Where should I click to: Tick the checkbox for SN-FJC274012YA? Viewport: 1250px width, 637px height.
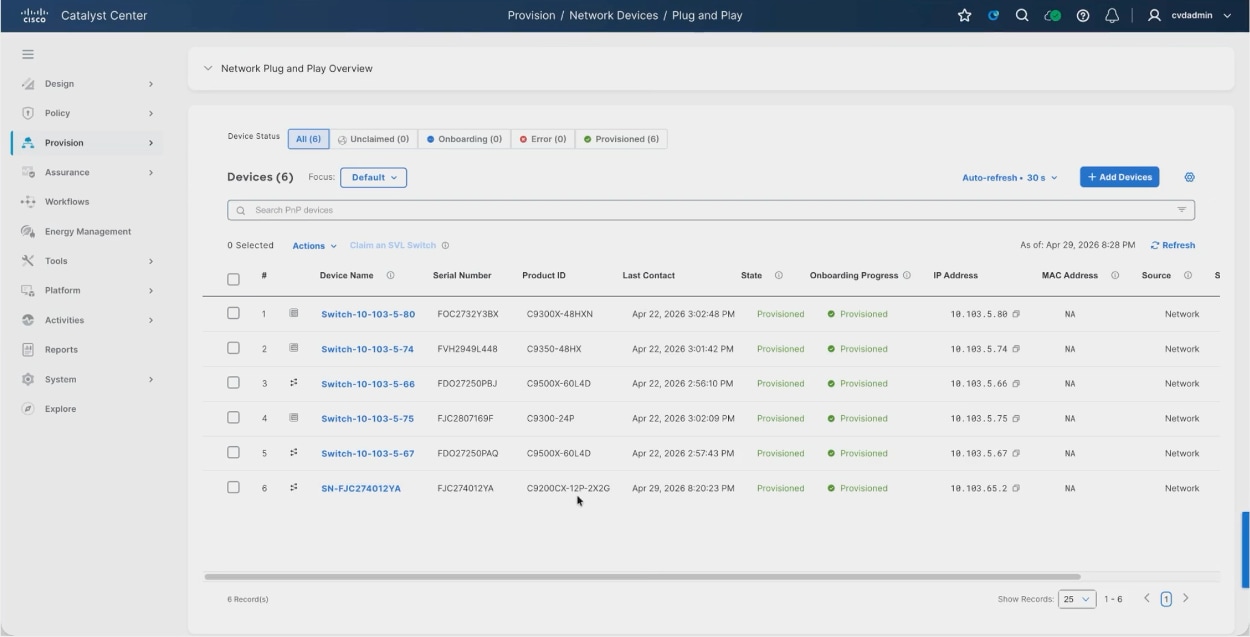coord(233,488)
